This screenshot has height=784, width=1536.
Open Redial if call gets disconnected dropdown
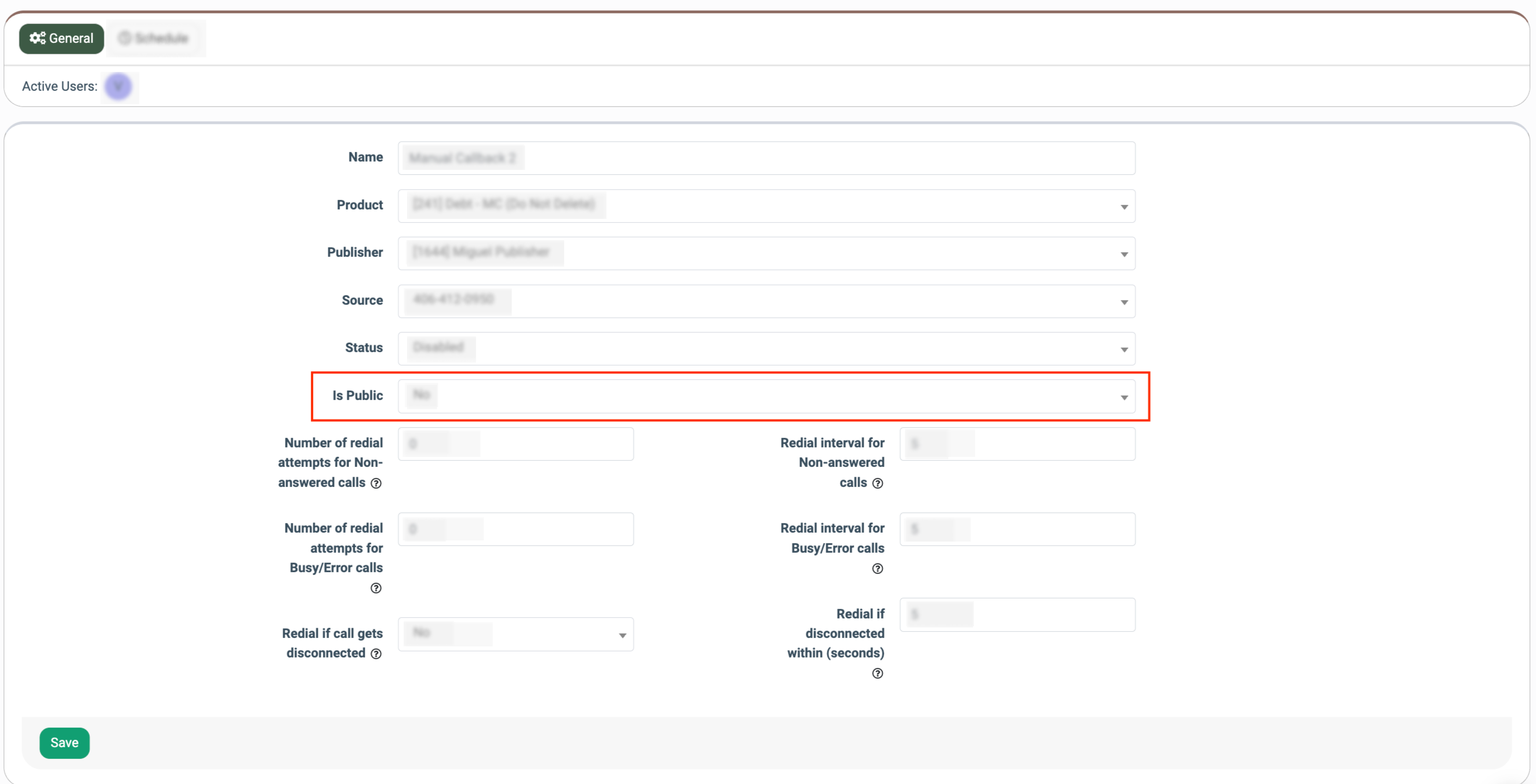pyautogui.click(x=515, y=635)
